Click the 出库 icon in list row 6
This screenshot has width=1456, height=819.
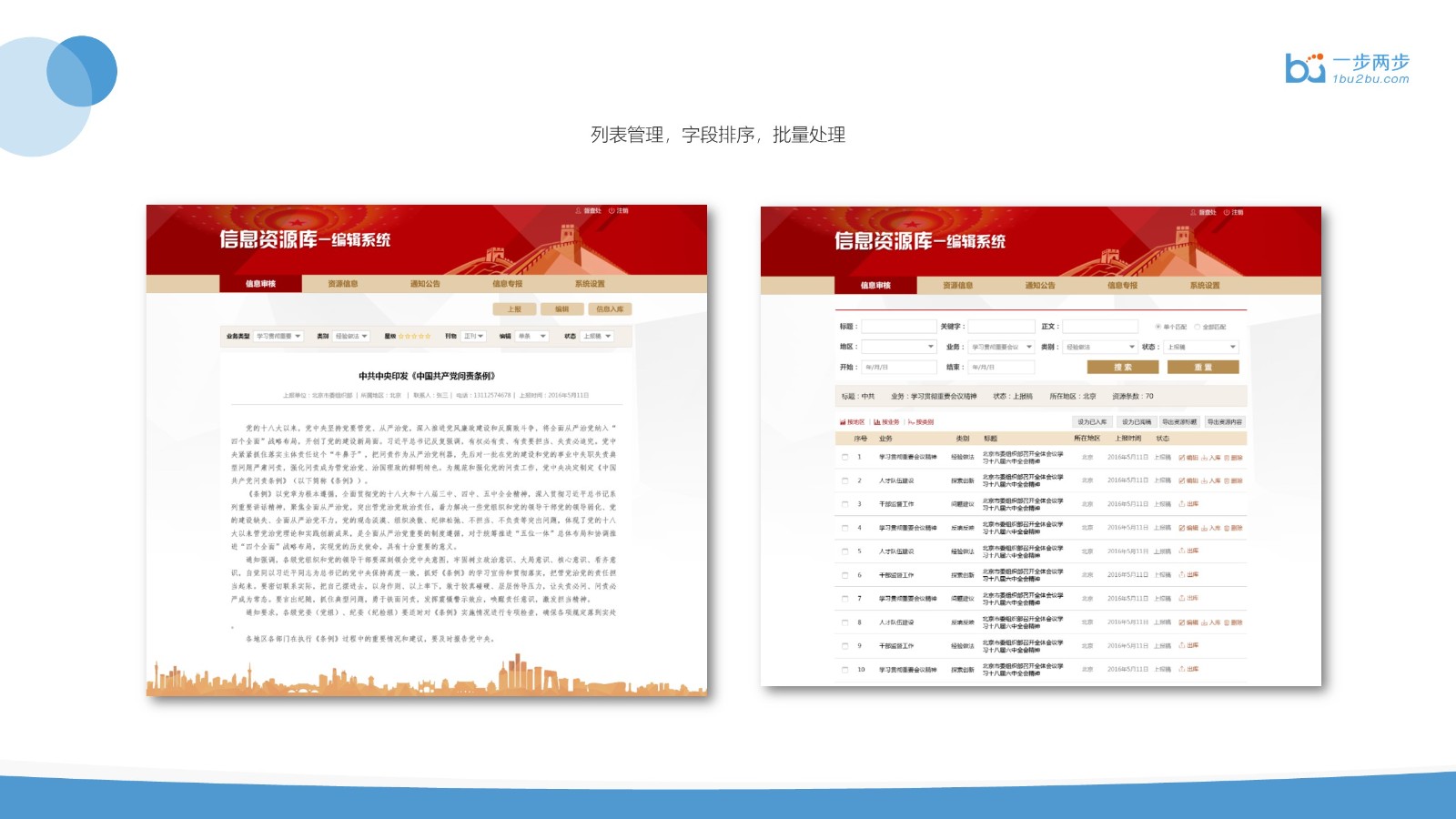pyautogui.click(x=1182, y=575)
